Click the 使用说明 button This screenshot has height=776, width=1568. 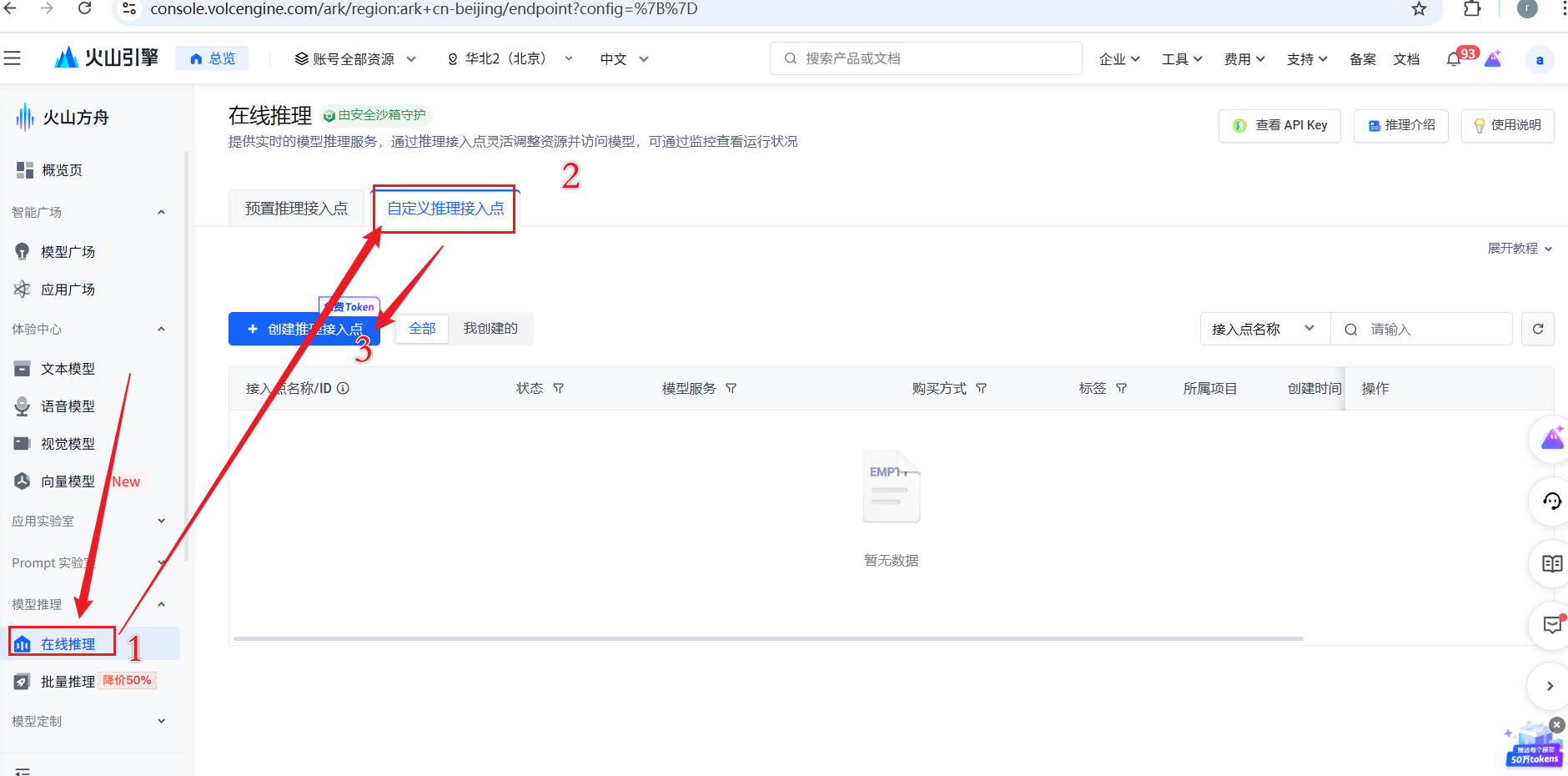point(1507,125)
